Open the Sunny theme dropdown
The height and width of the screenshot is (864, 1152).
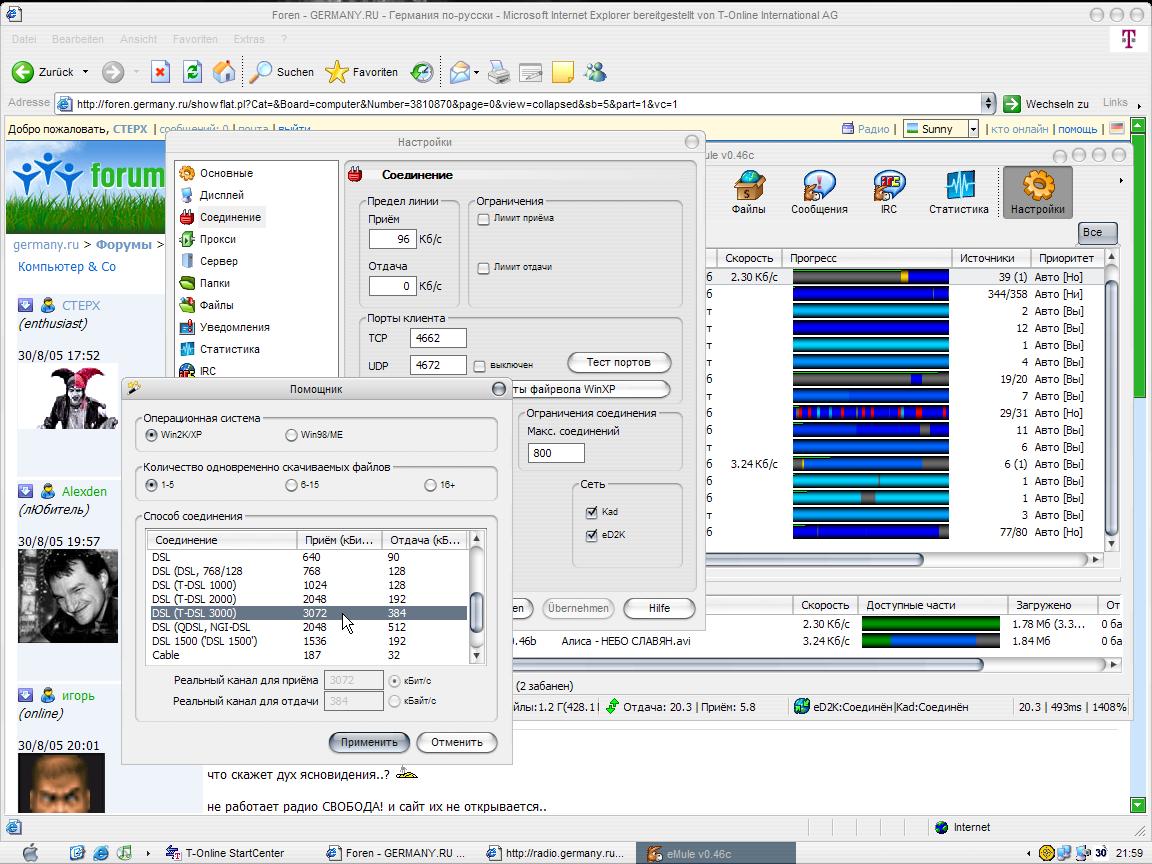click(973, 129)
